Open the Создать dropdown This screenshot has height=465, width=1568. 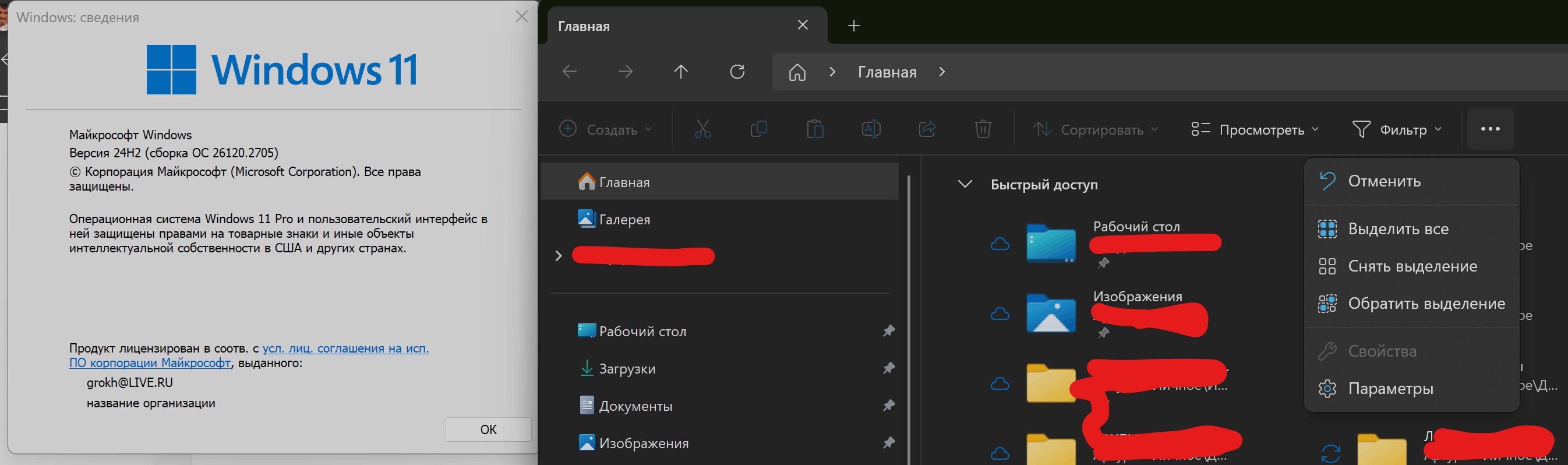pos(606,129)
